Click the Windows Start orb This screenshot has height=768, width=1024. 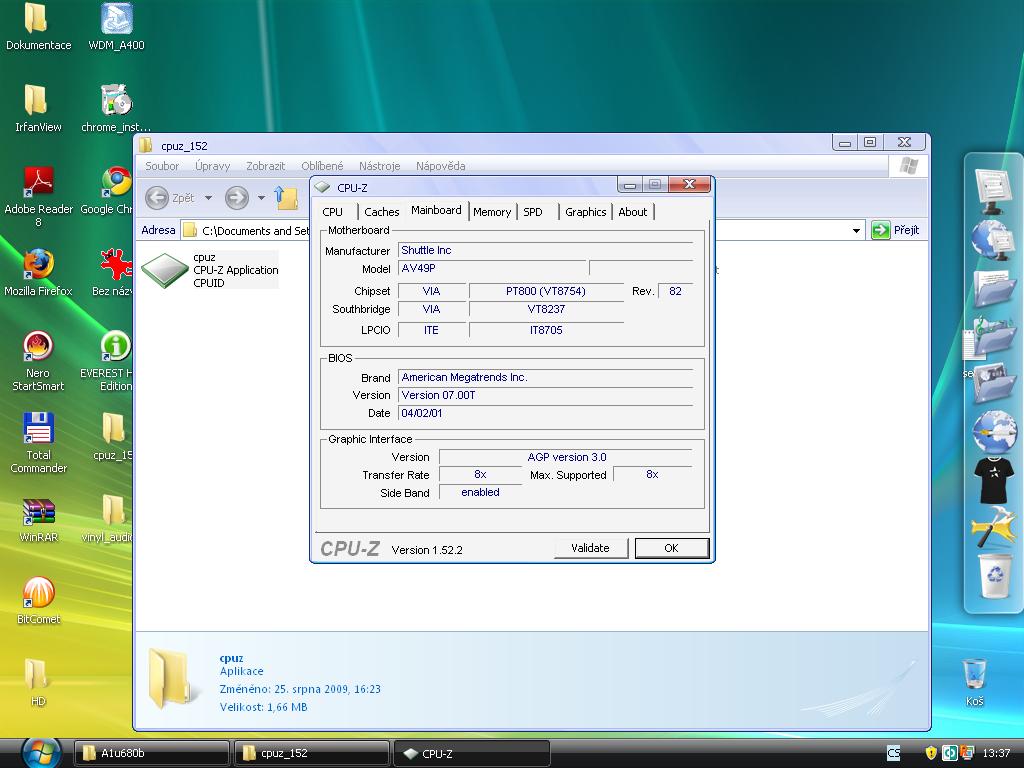[x=40, y=753]
